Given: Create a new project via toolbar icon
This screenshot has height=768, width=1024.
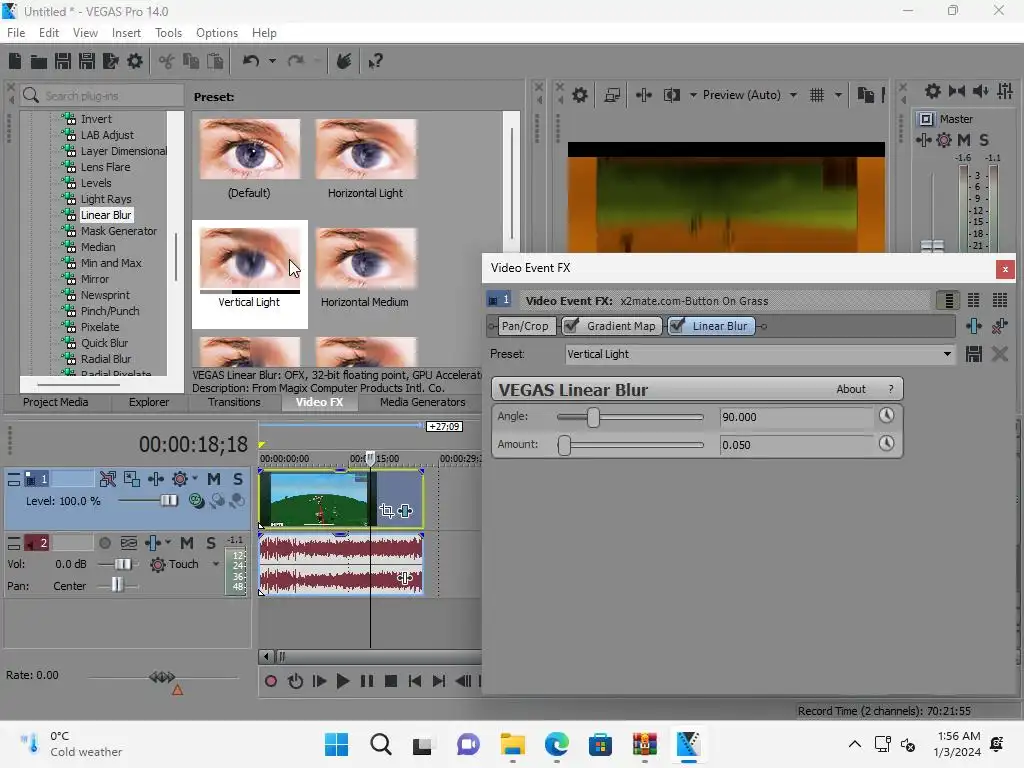Looking at the screenshot, I should tap(15, 61).
